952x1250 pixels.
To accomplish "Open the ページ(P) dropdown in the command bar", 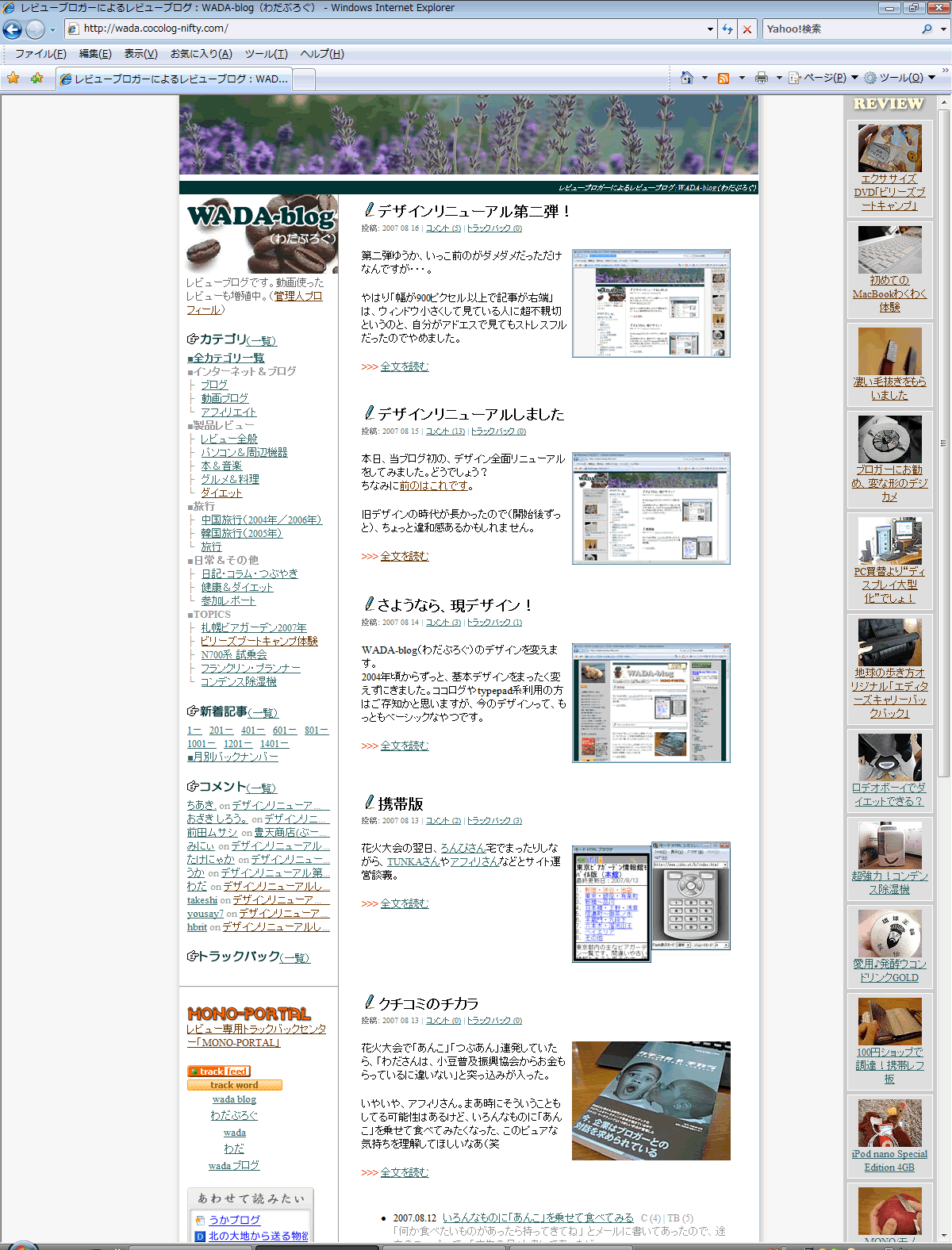I will tap(823, 78).
